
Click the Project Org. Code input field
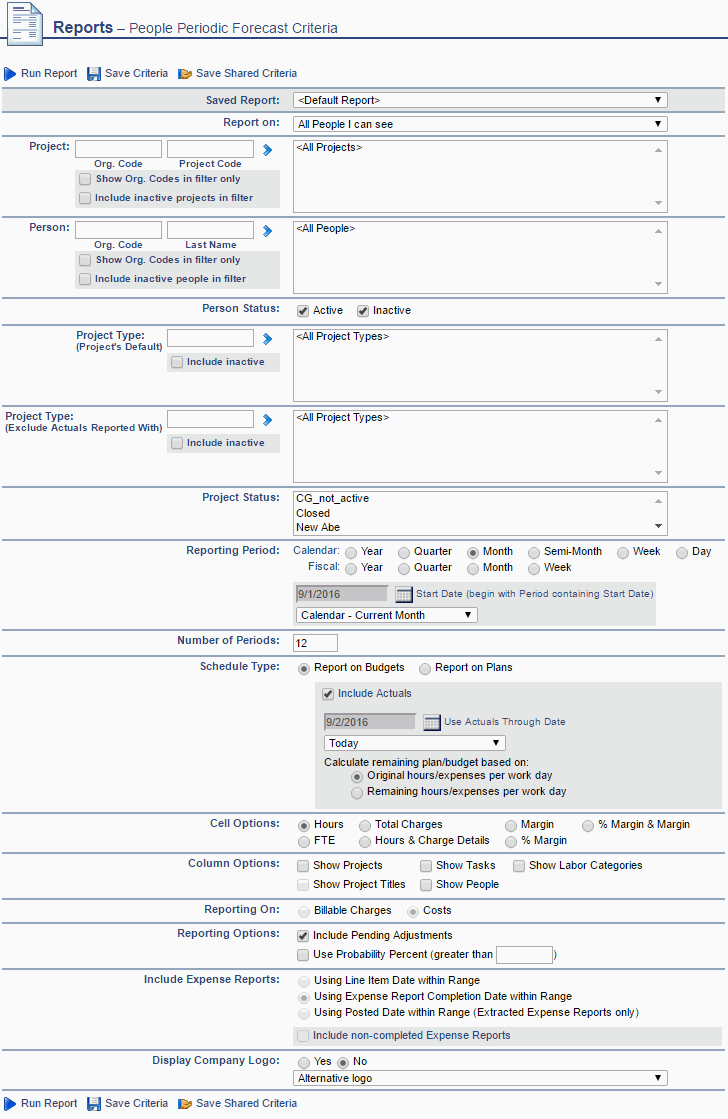point(118,148)
